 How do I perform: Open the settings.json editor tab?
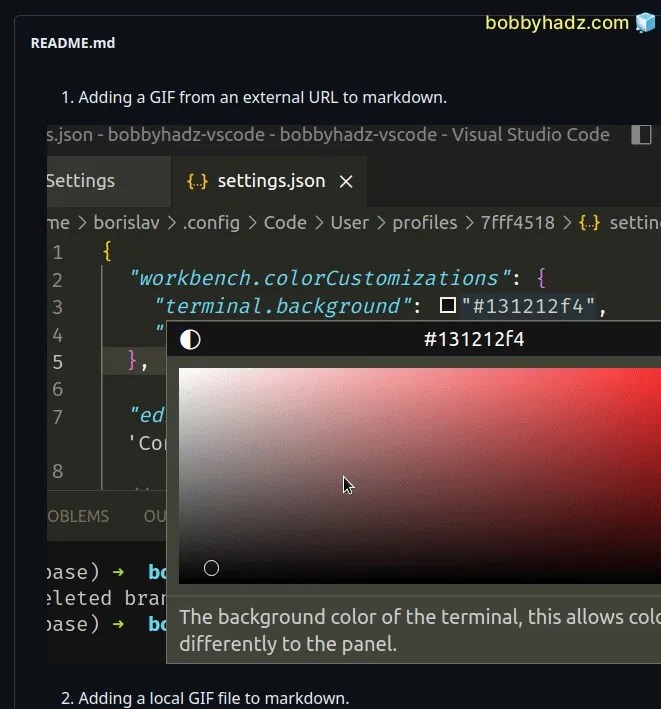(269, 181)
